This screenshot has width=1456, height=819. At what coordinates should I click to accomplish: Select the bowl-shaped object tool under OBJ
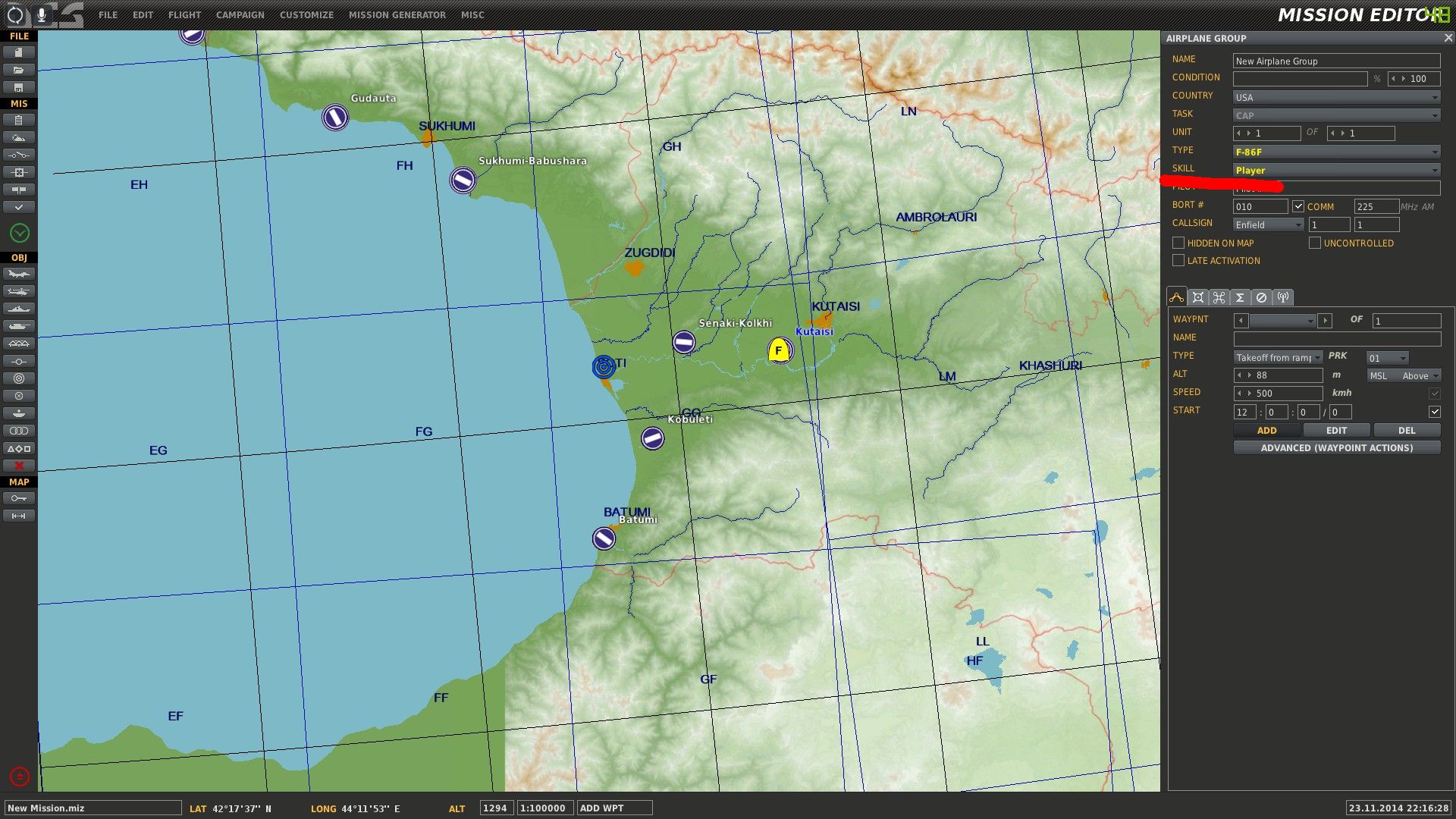point(19,413)
